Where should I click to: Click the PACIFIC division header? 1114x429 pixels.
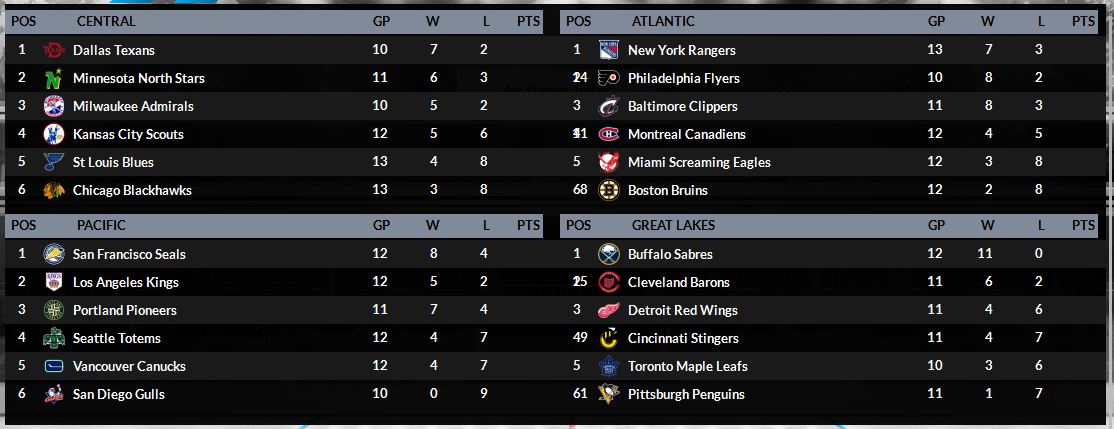(101, 225)
